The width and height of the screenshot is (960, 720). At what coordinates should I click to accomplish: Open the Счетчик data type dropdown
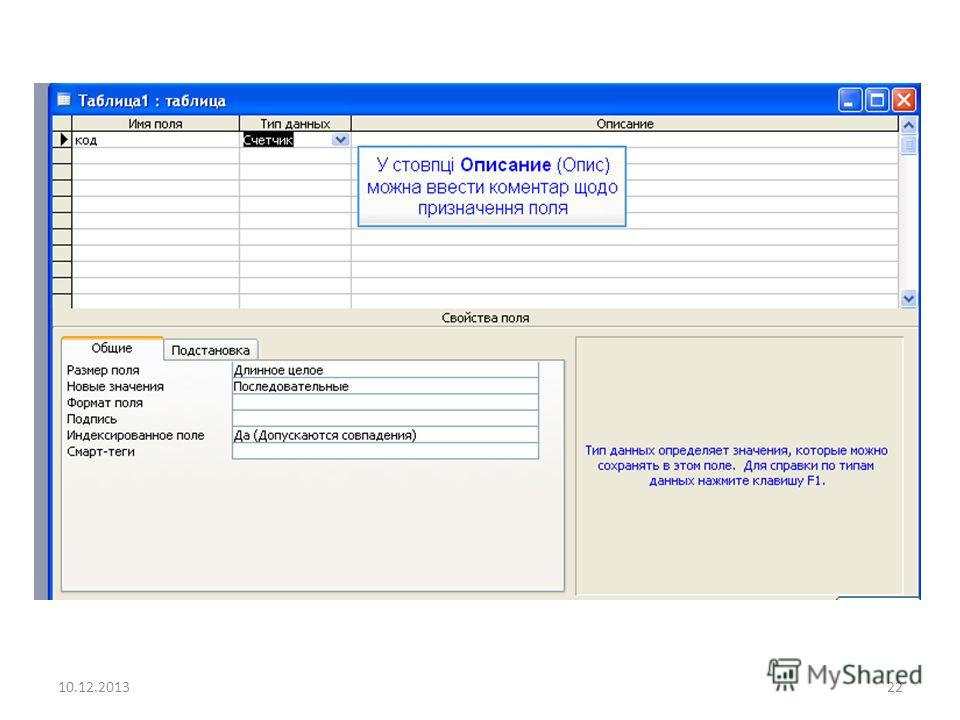[x=340, y=140]
